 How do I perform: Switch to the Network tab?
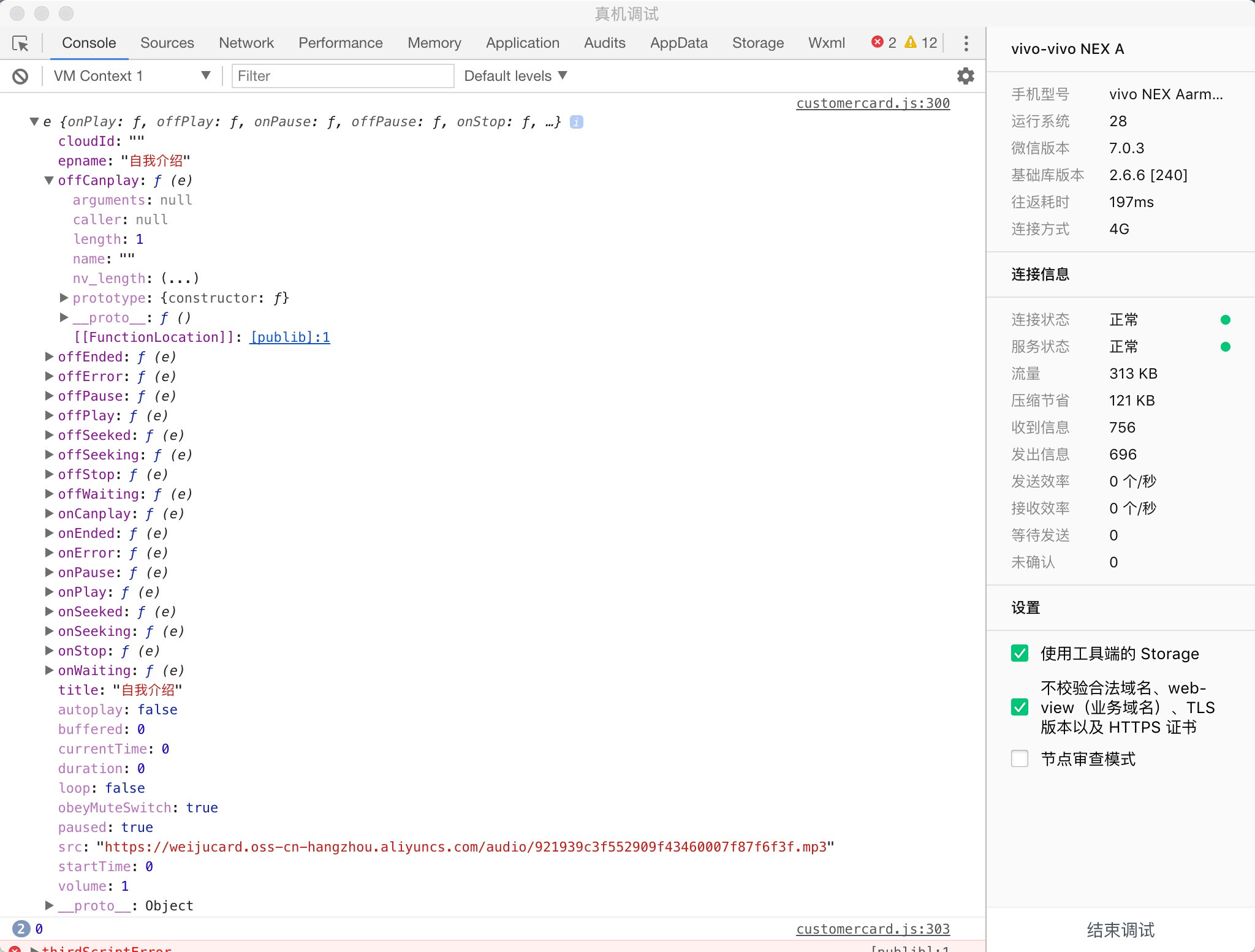(246, 43)
